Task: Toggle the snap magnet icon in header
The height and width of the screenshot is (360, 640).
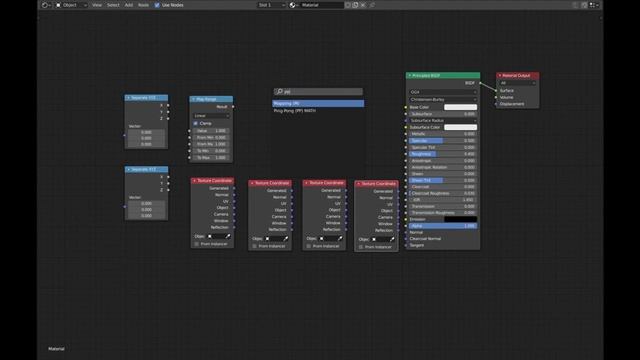Action: click(x=584, y=5)
